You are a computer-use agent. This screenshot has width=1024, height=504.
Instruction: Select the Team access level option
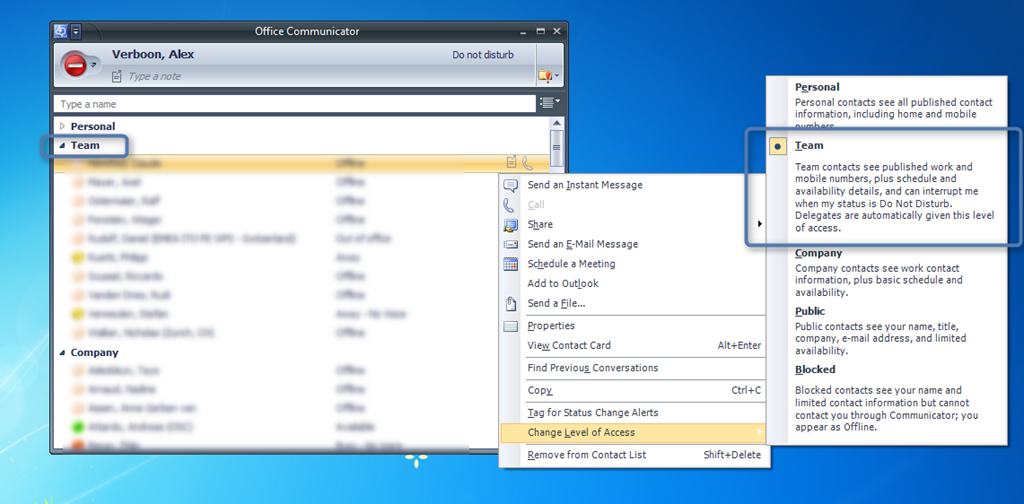coord(810,146)
